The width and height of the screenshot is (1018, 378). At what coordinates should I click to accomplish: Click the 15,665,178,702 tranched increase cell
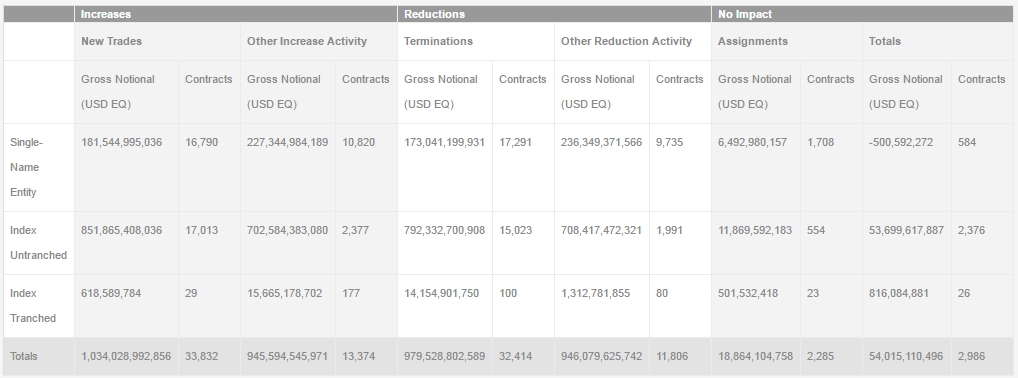pos(284,293)
